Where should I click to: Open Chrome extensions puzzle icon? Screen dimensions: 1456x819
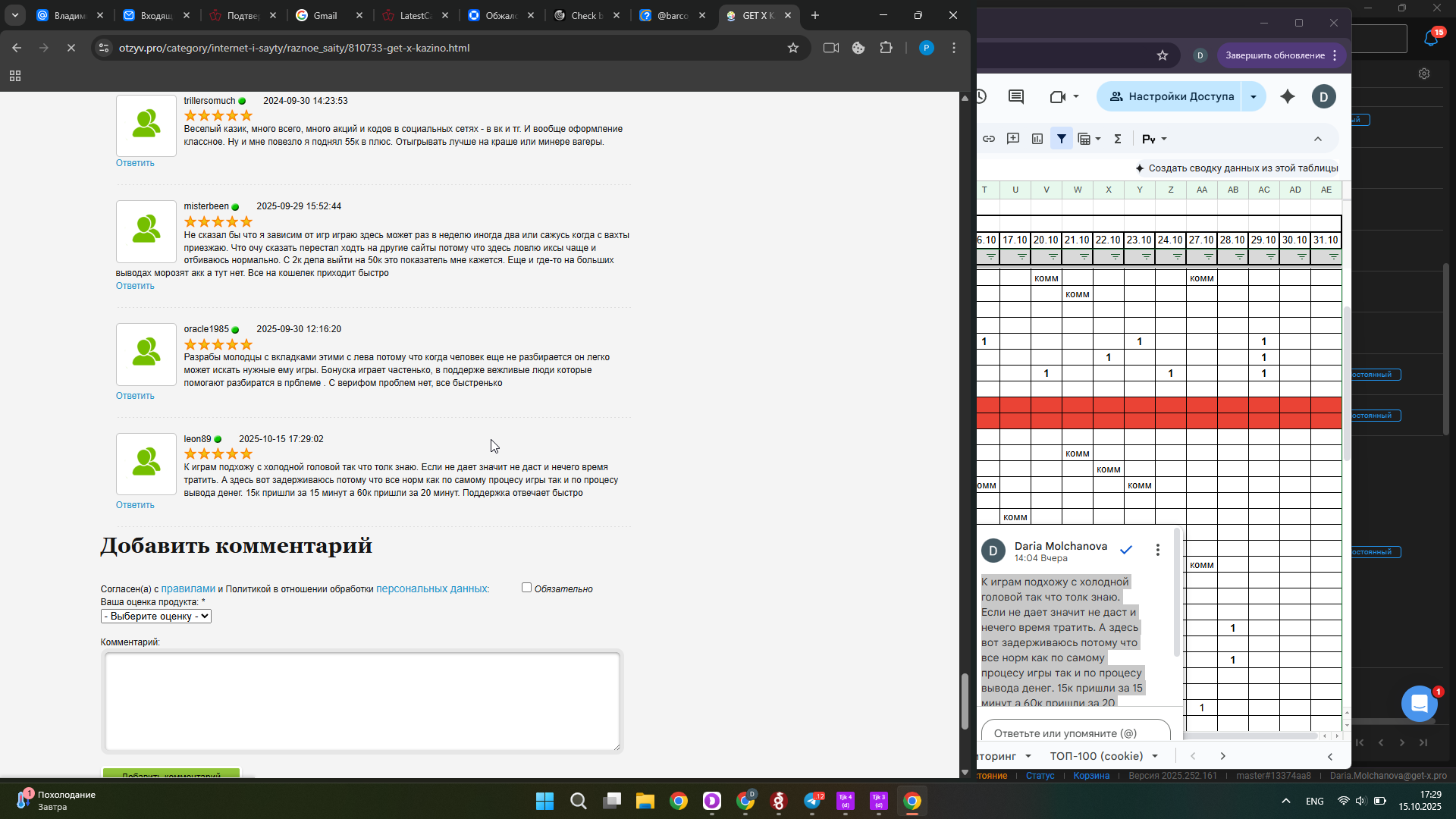tap(886, 48)
